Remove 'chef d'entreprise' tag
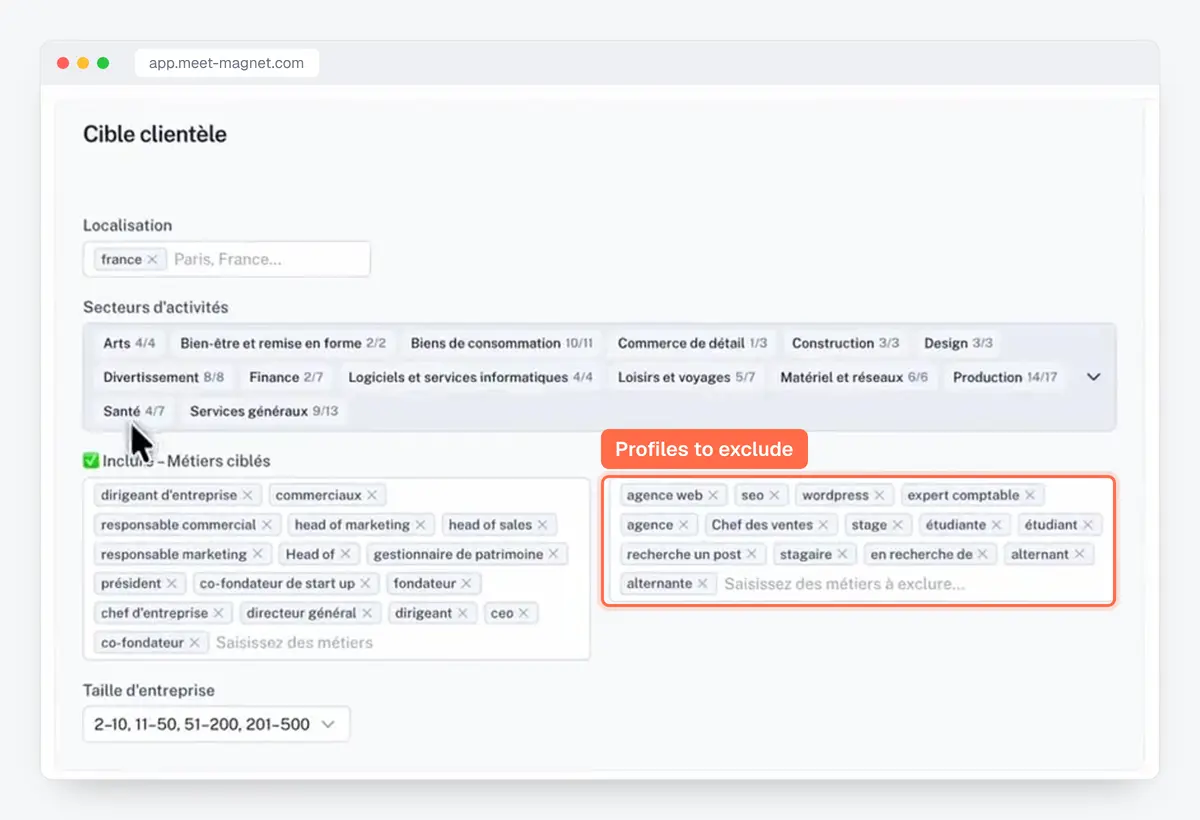Viewport: 1200px width, 820px height. tap(218, 613)
